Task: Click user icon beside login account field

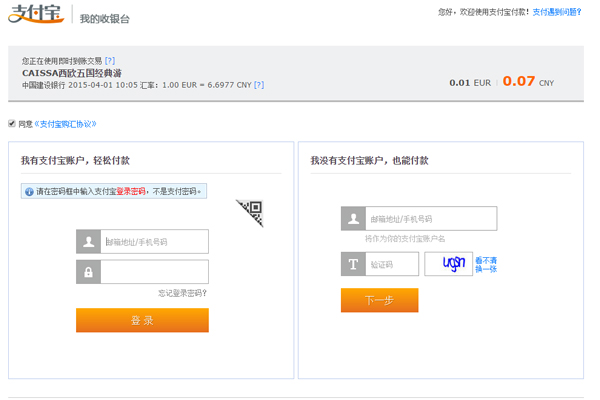Action: (88, 242)
